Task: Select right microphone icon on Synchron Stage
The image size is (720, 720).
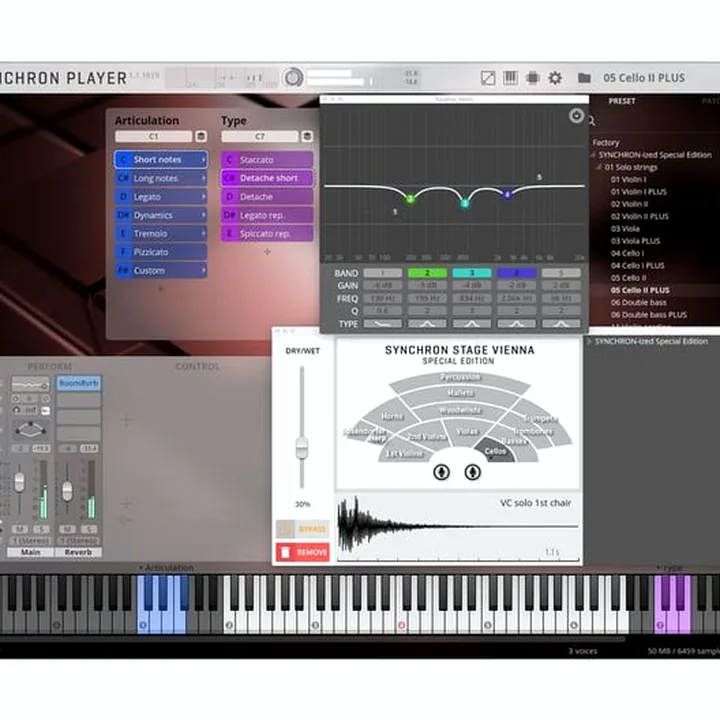Action: [x=472, y=472]
